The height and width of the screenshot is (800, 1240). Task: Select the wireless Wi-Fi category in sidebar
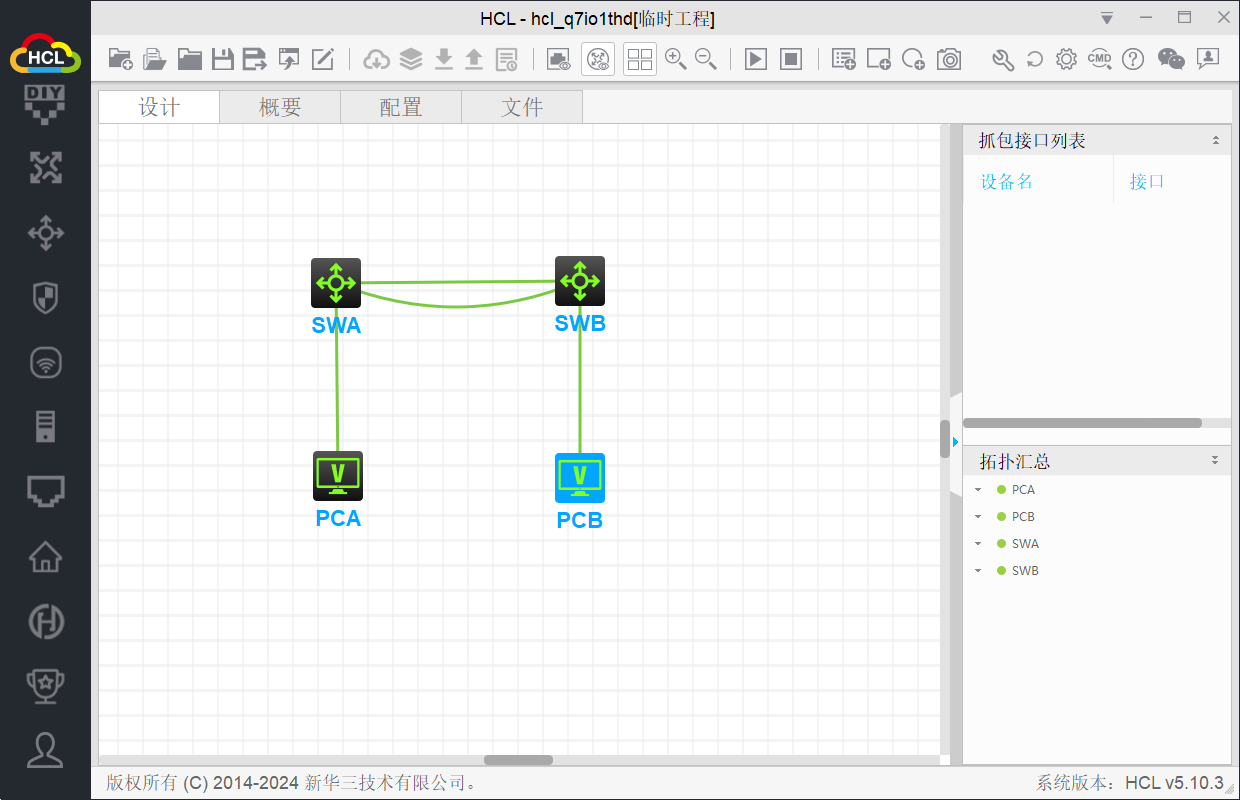tap(45, 362)
